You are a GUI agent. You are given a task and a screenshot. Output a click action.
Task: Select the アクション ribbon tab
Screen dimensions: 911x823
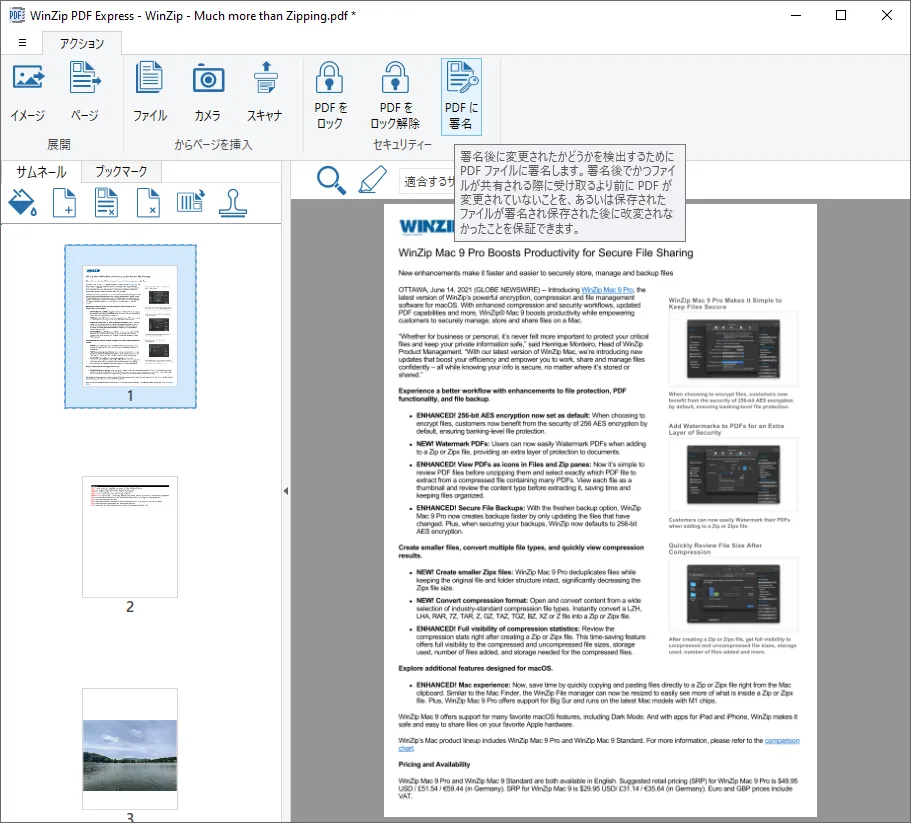tap(82, 44)
